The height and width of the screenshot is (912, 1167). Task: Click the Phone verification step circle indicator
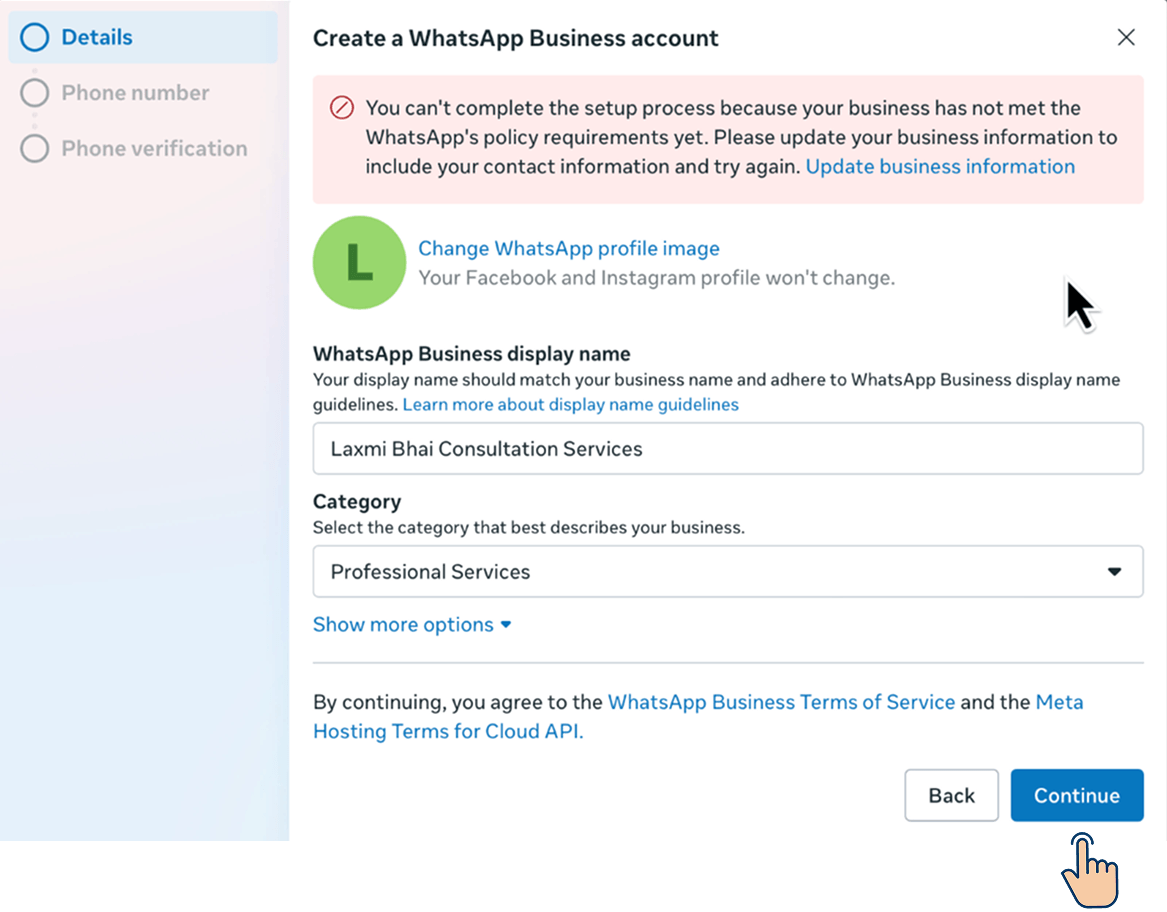(x=35, y=149)
